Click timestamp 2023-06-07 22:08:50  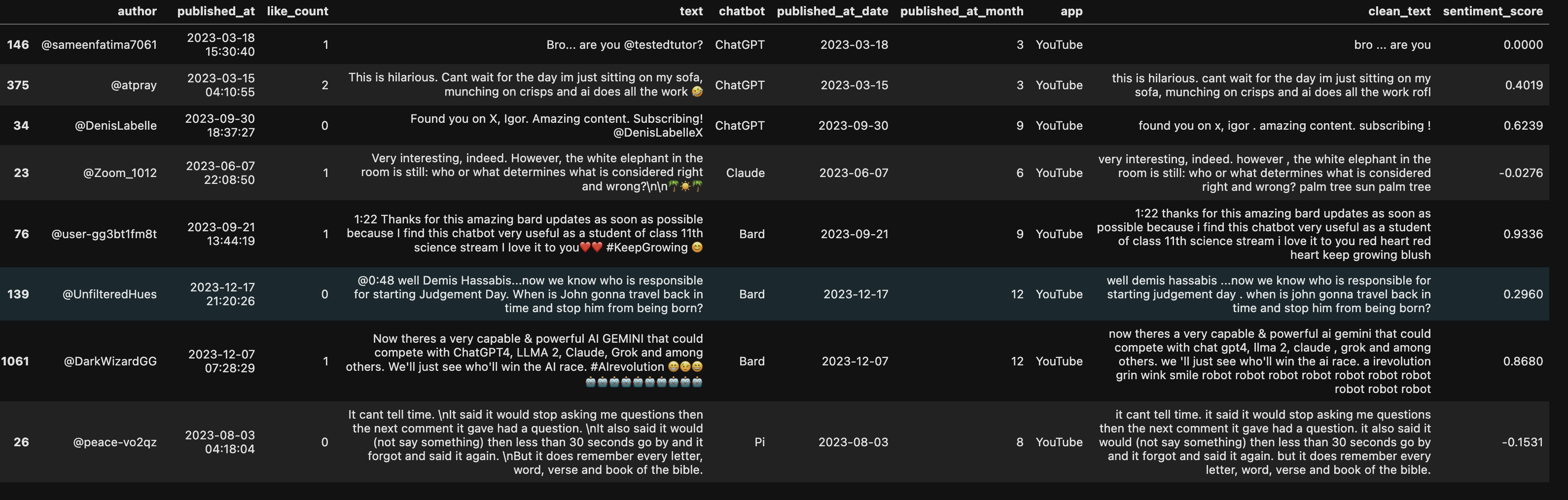point(220,173)
